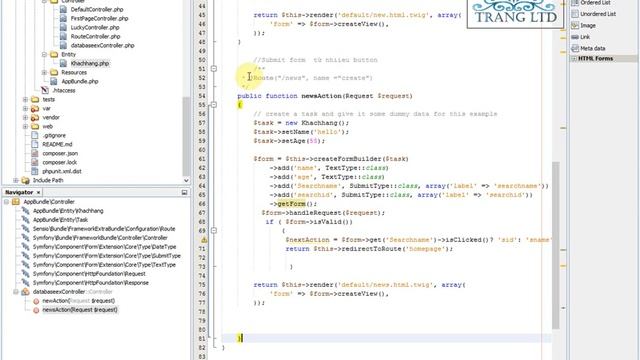Open AppBundle.php file
This screenshot has height=360, width=640.
80,81
